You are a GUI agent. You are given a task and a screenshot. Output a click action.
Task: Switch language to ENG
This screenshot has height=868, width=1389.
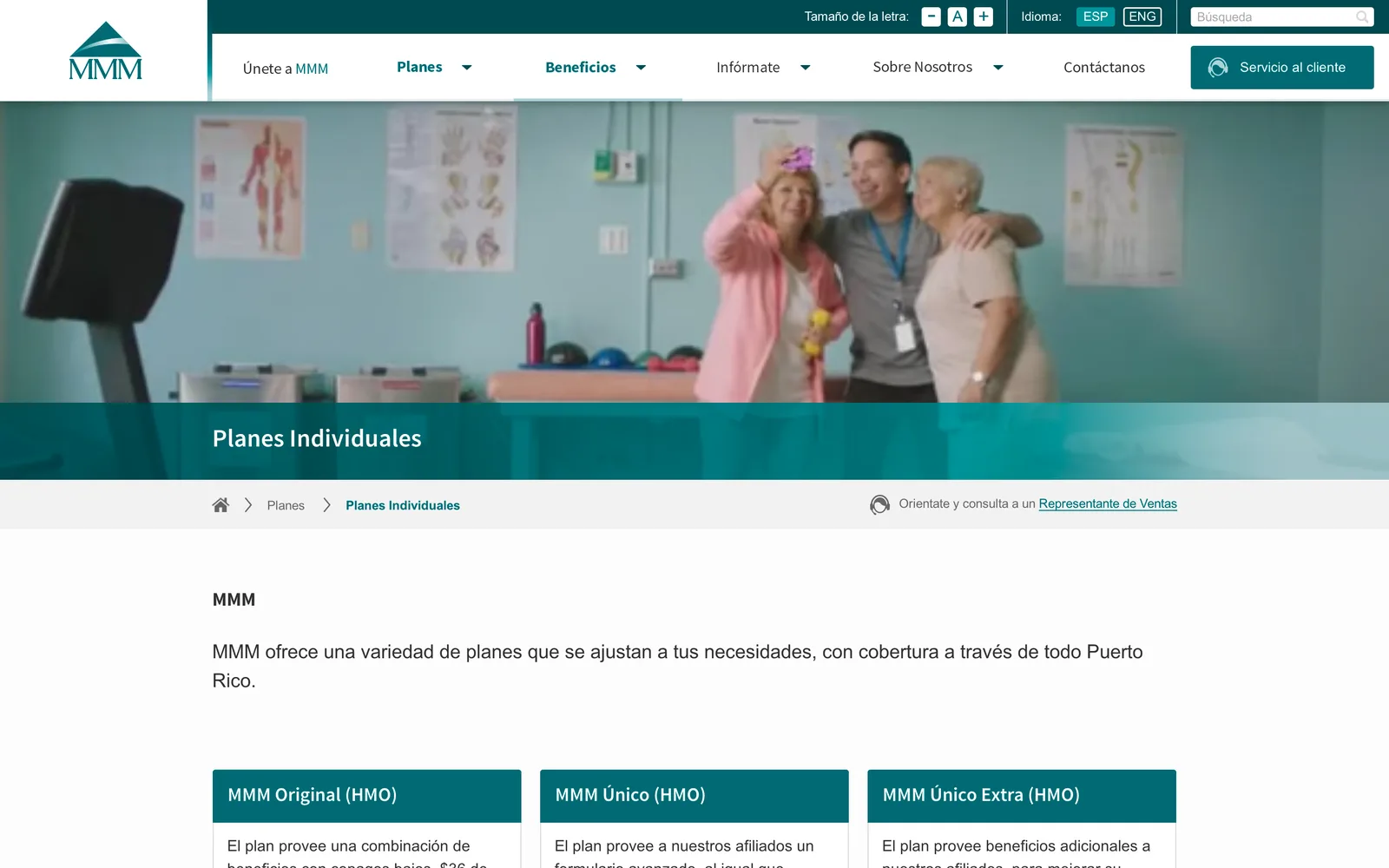(x=1142, y=16)
